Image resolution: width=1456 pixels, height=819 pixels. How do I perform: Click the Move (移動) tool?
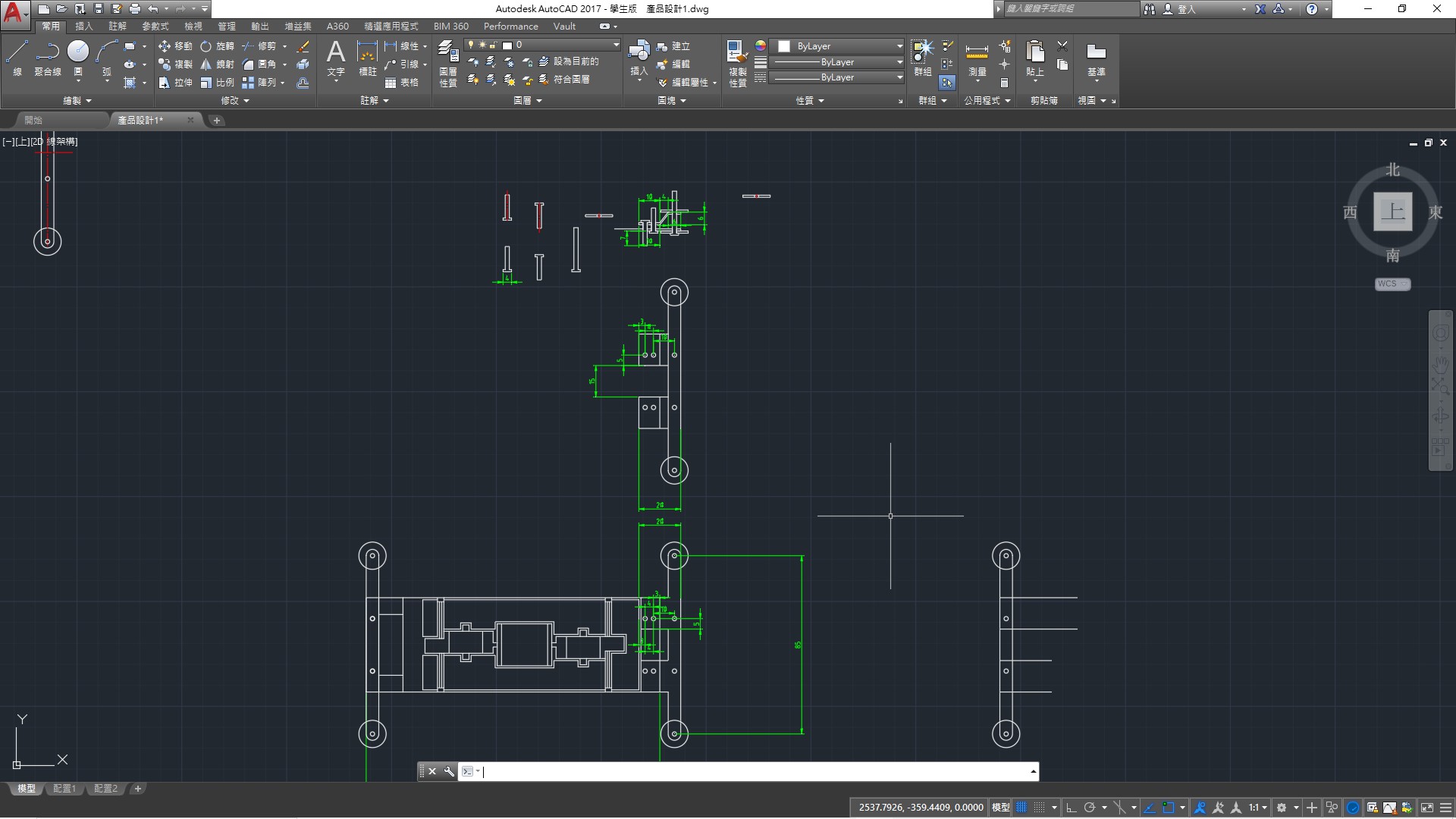tap(175, 46)
